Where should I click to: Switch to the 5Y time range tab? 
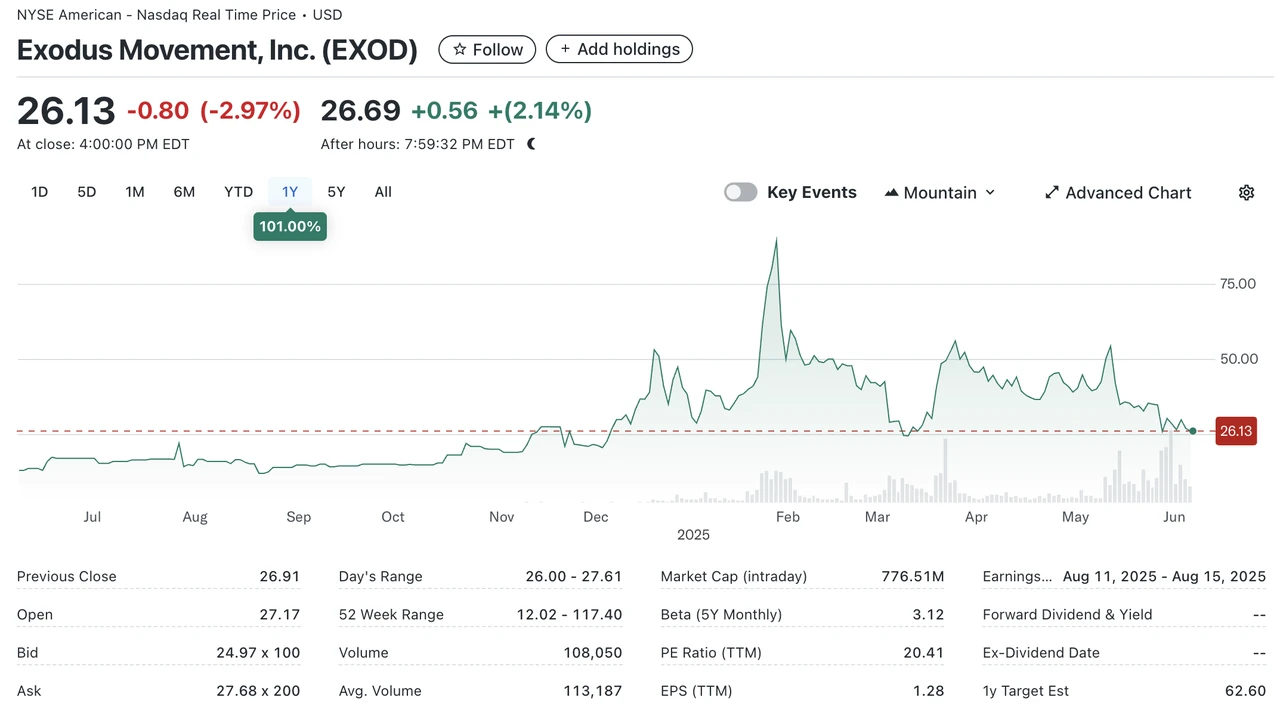336,191
